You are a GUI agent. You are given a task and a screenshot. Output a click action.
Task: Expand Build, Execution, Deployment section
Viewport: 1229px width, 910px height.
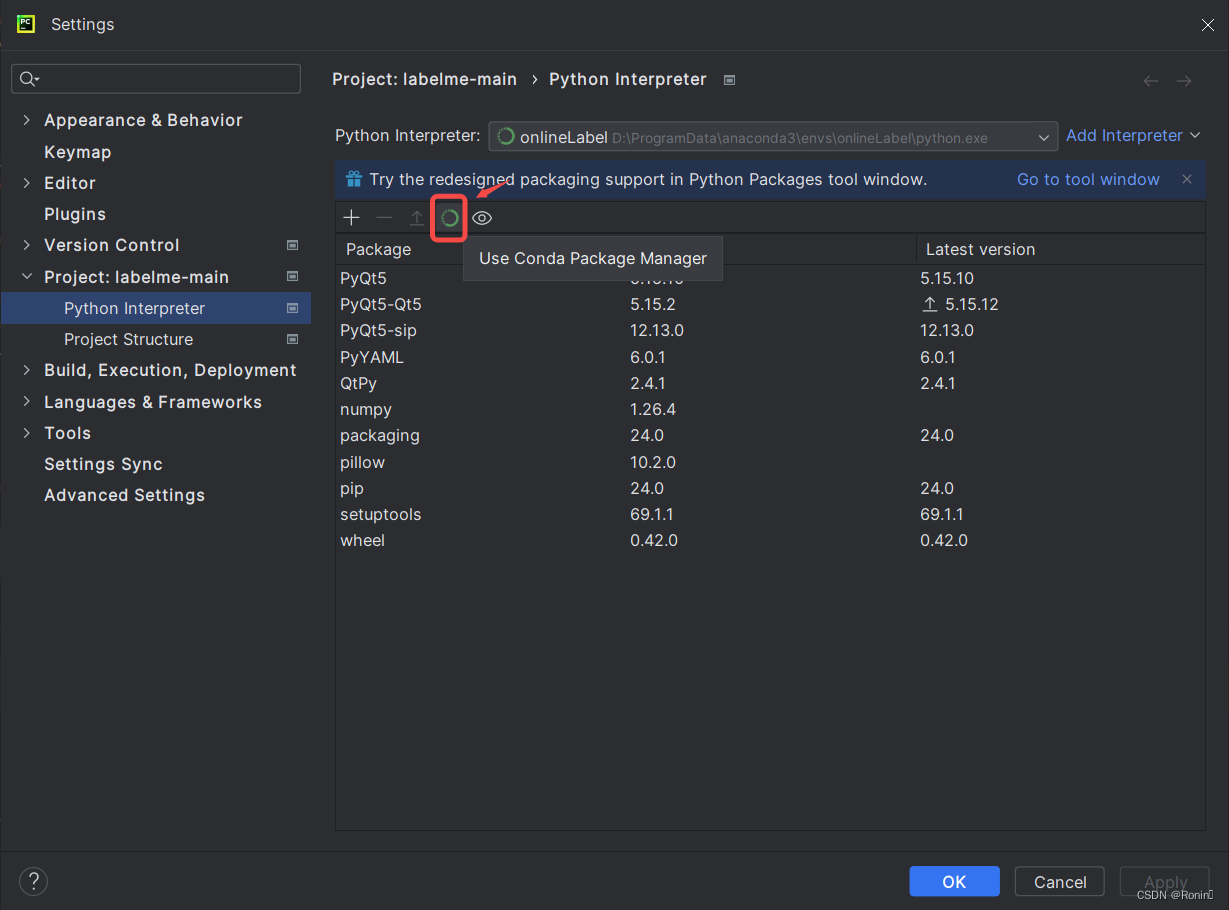click(26, 370)
